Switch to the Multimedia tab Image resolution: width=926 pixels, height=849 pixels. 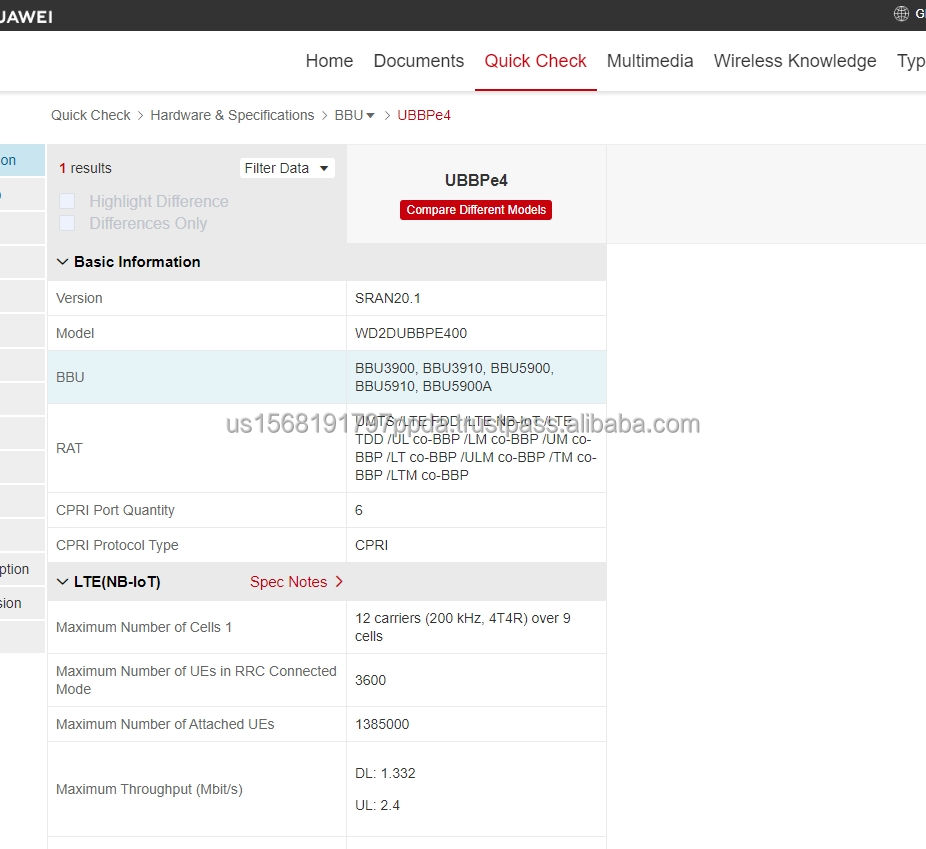pos(649,61)
